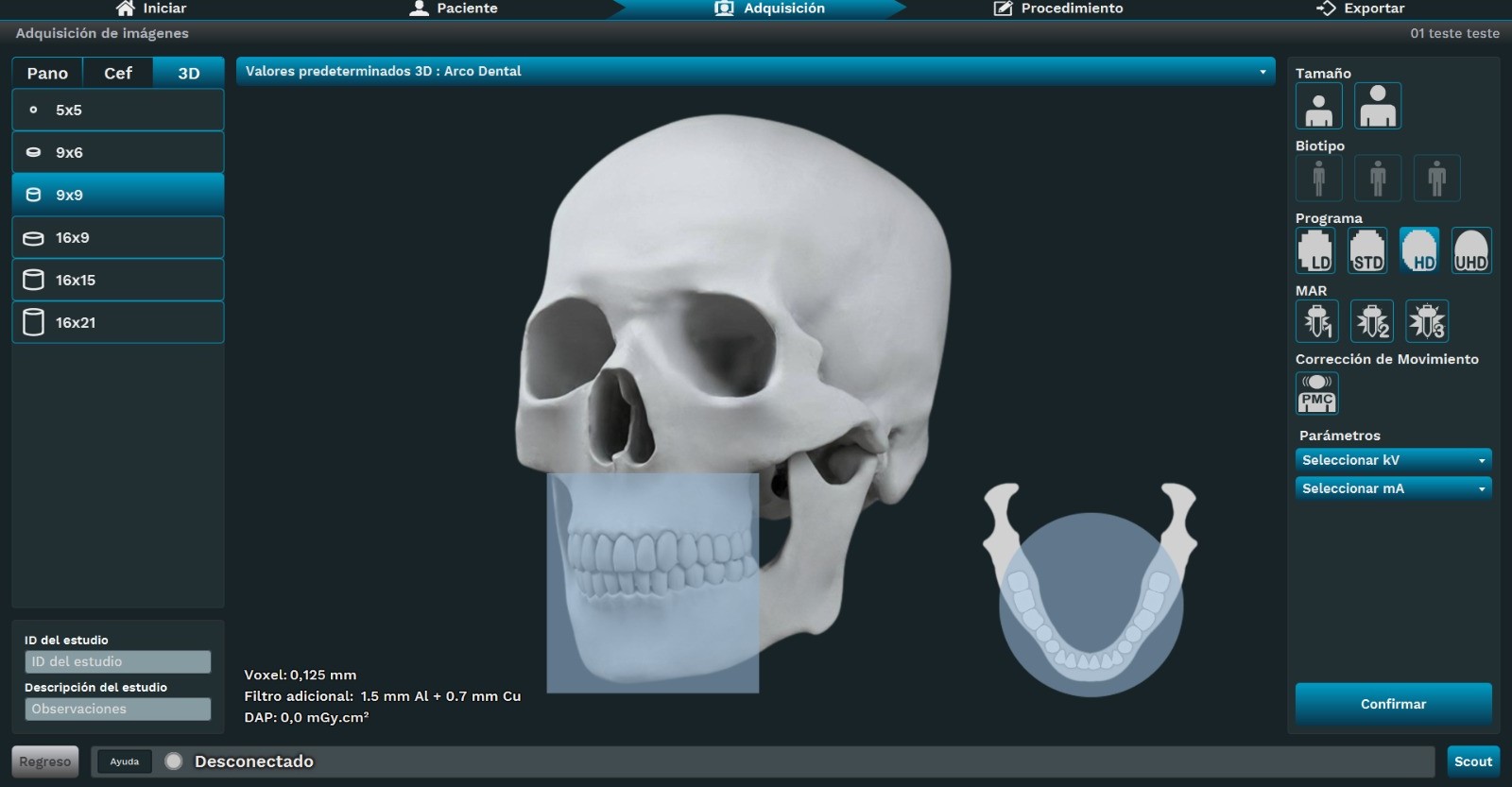
Task: Toggle PMC motion correction
Action: [x=1316, y=393]
